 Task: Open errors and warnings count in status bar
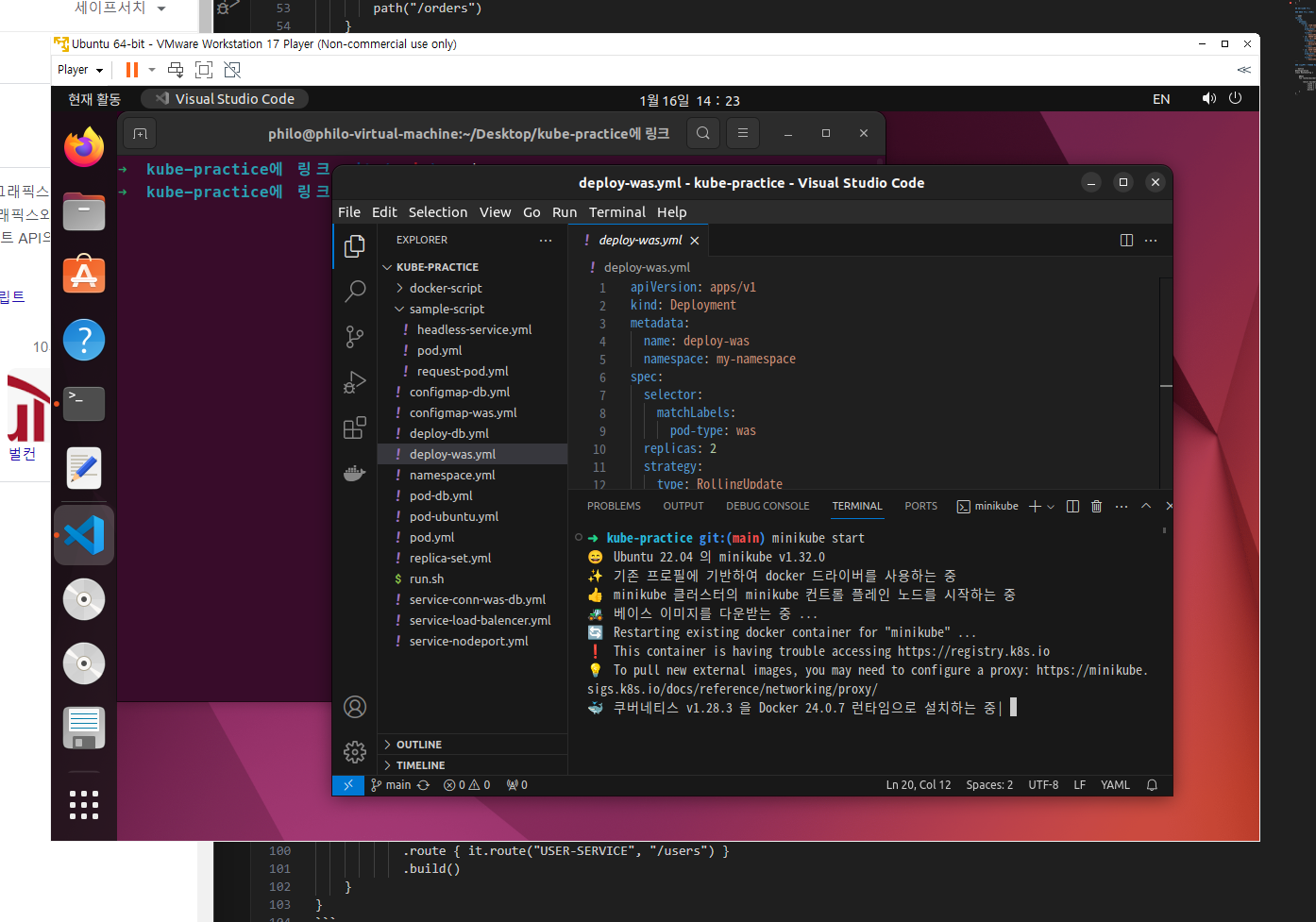[x=467, y=785]
